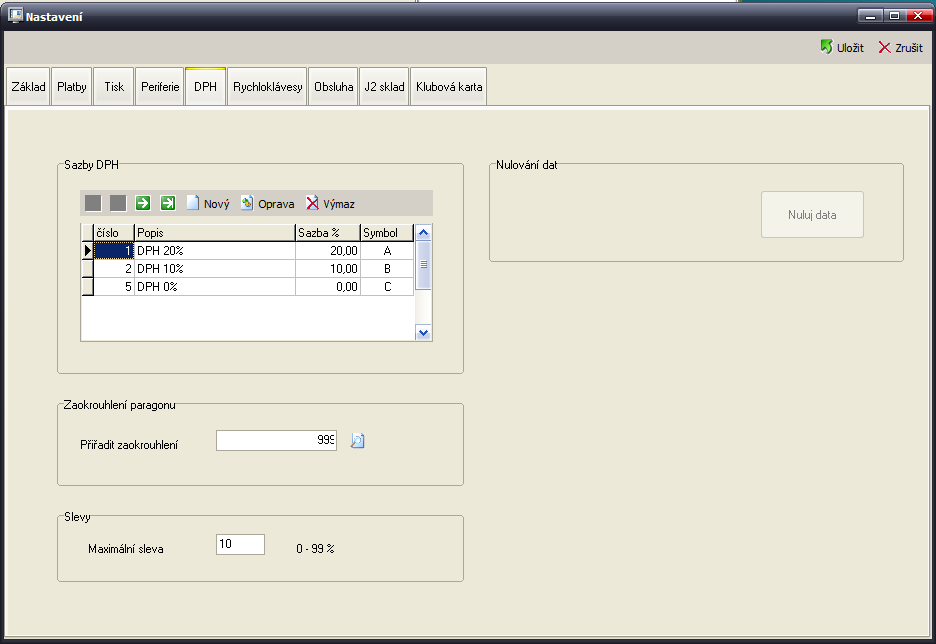Open the J2 sklad tab
Viewport: 936px width, 644px height.
(x=384, y=87)
